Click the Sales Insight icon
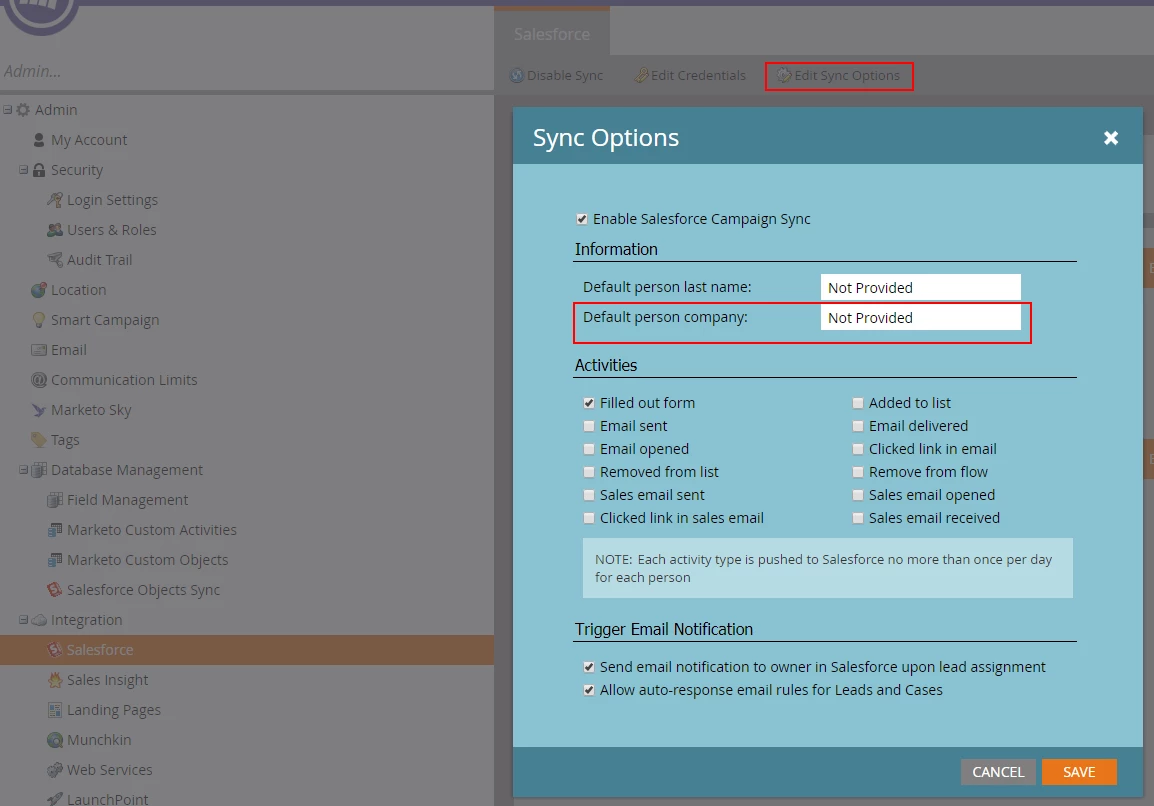Screen dimensions: 1154x806 point(55,680)
